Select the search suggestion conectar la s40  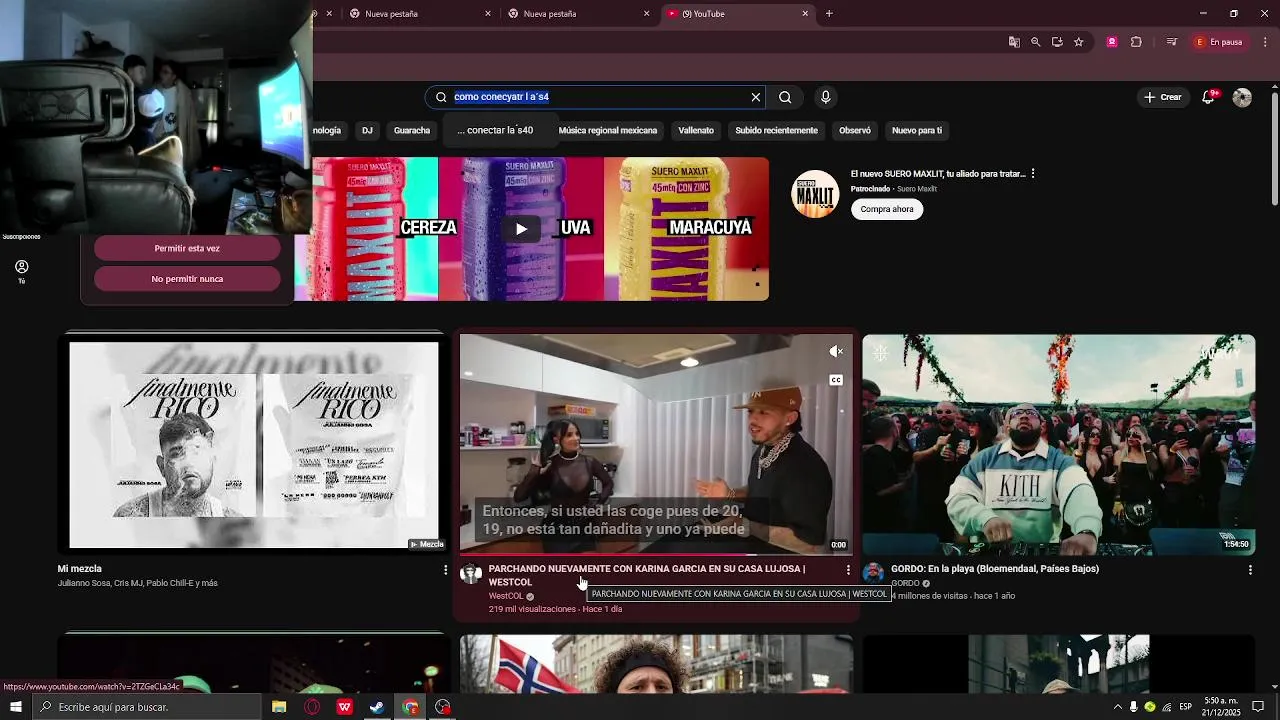(x=495, y=130)
